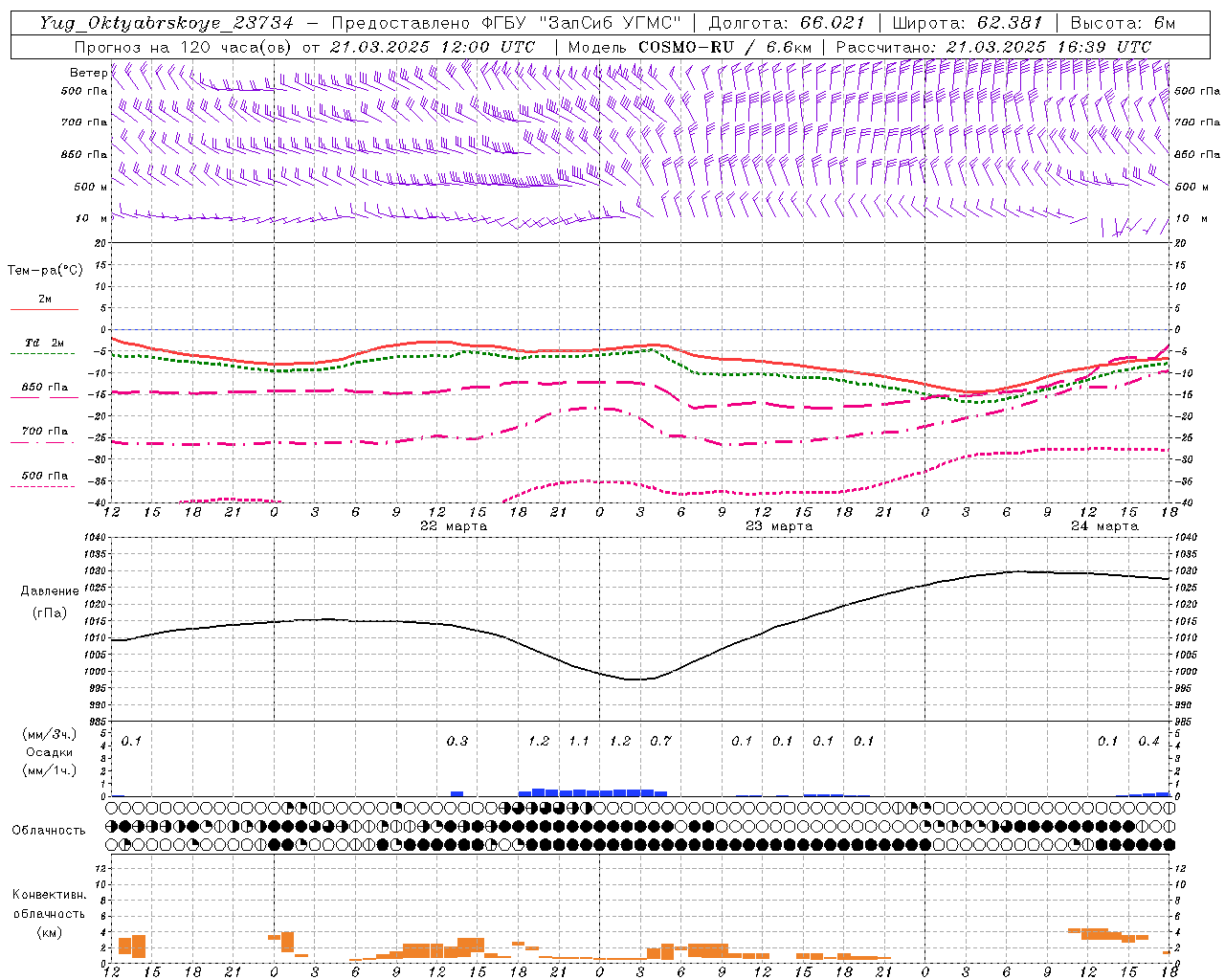Click "Рассчитано: 21.03.2025 16:39 UTC" timestamp

point(993,47)
